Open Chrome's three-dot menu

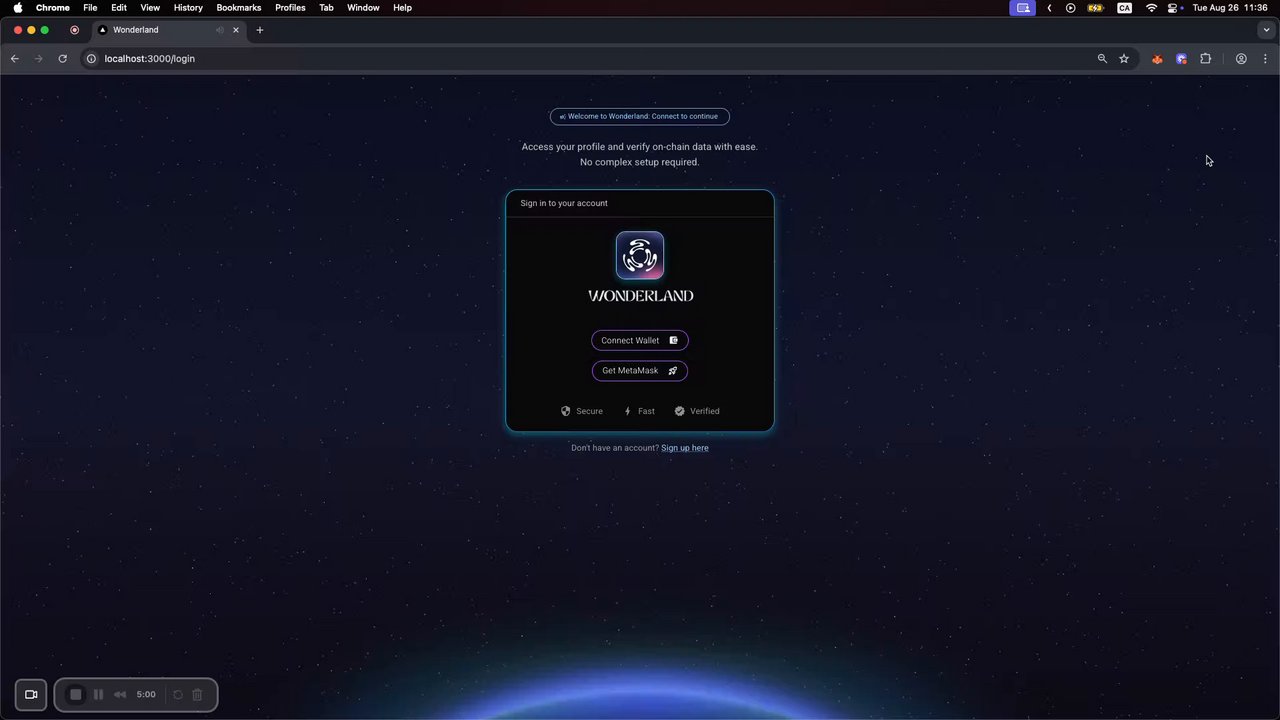(1265, 59)
